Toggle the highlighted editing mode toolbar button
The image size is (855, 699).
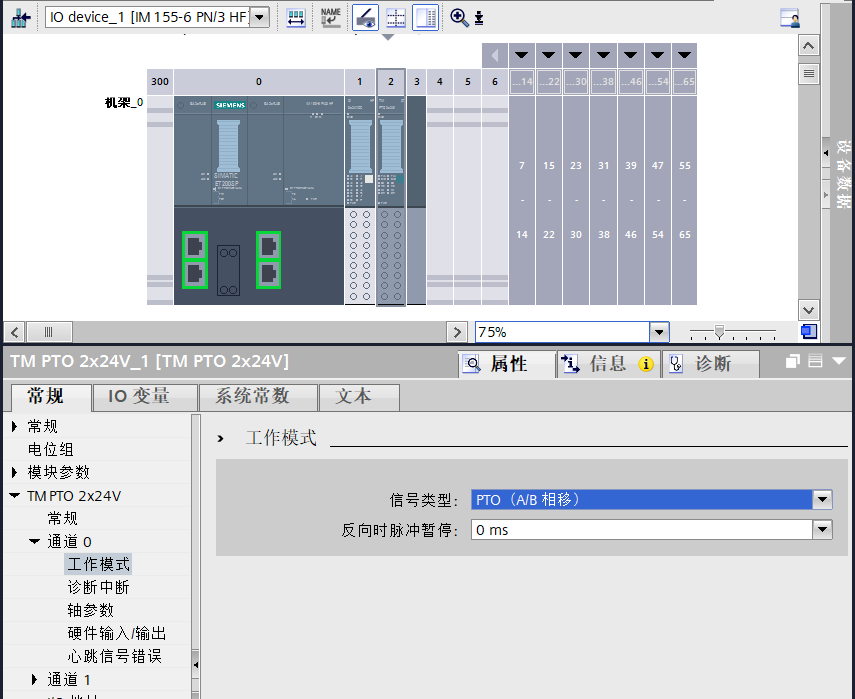tap(365, 17)
